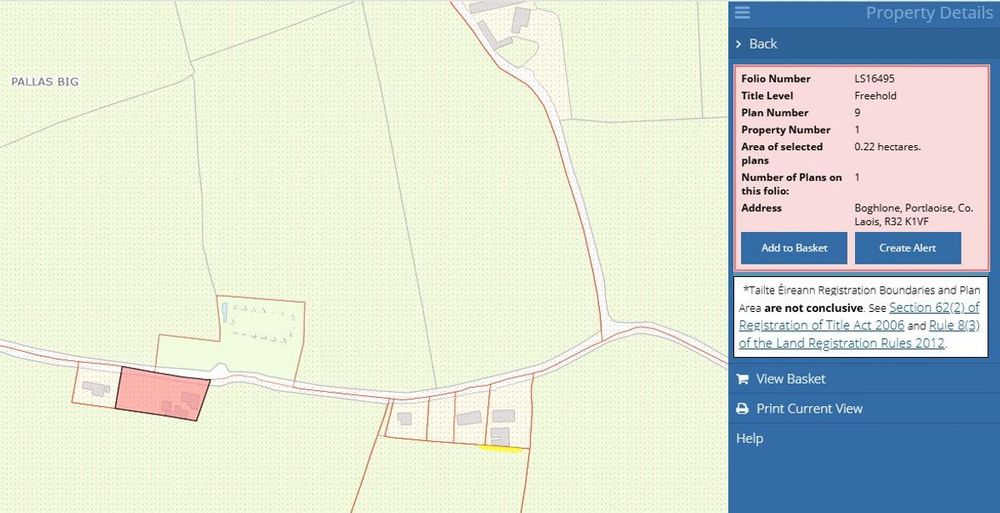
Task: Select the small parcel left of red plot
Action: click(x=96, y=385)
